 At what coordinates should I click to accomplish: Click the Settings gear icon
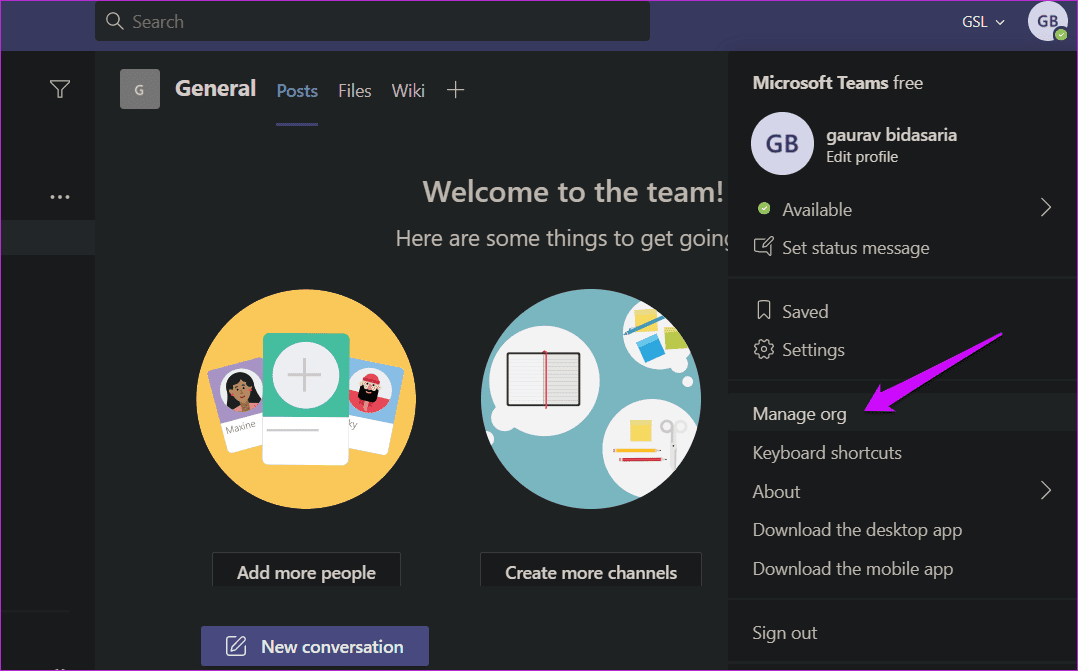click(763, 349)
